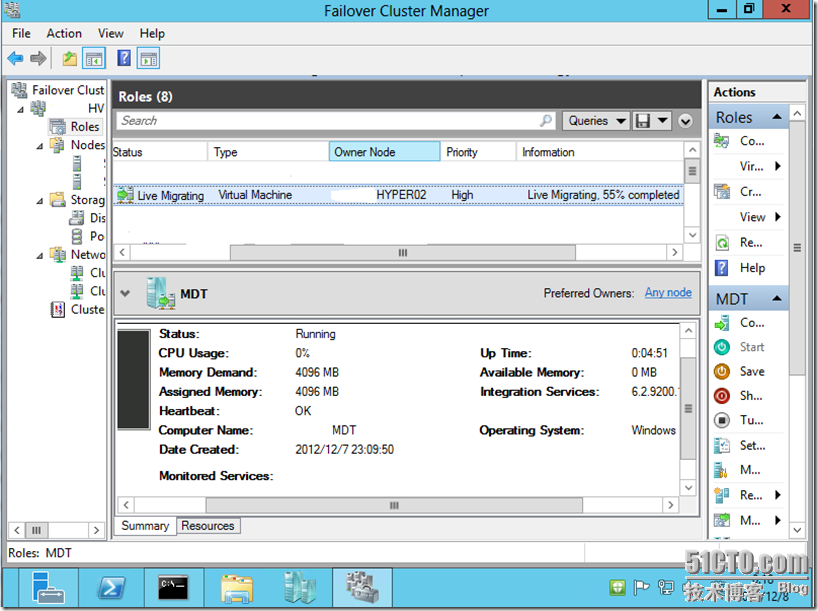This screenshot has width=818, height=611.
Task: Open Server Manager from the taskbar
Action: [x=48, y=588]
